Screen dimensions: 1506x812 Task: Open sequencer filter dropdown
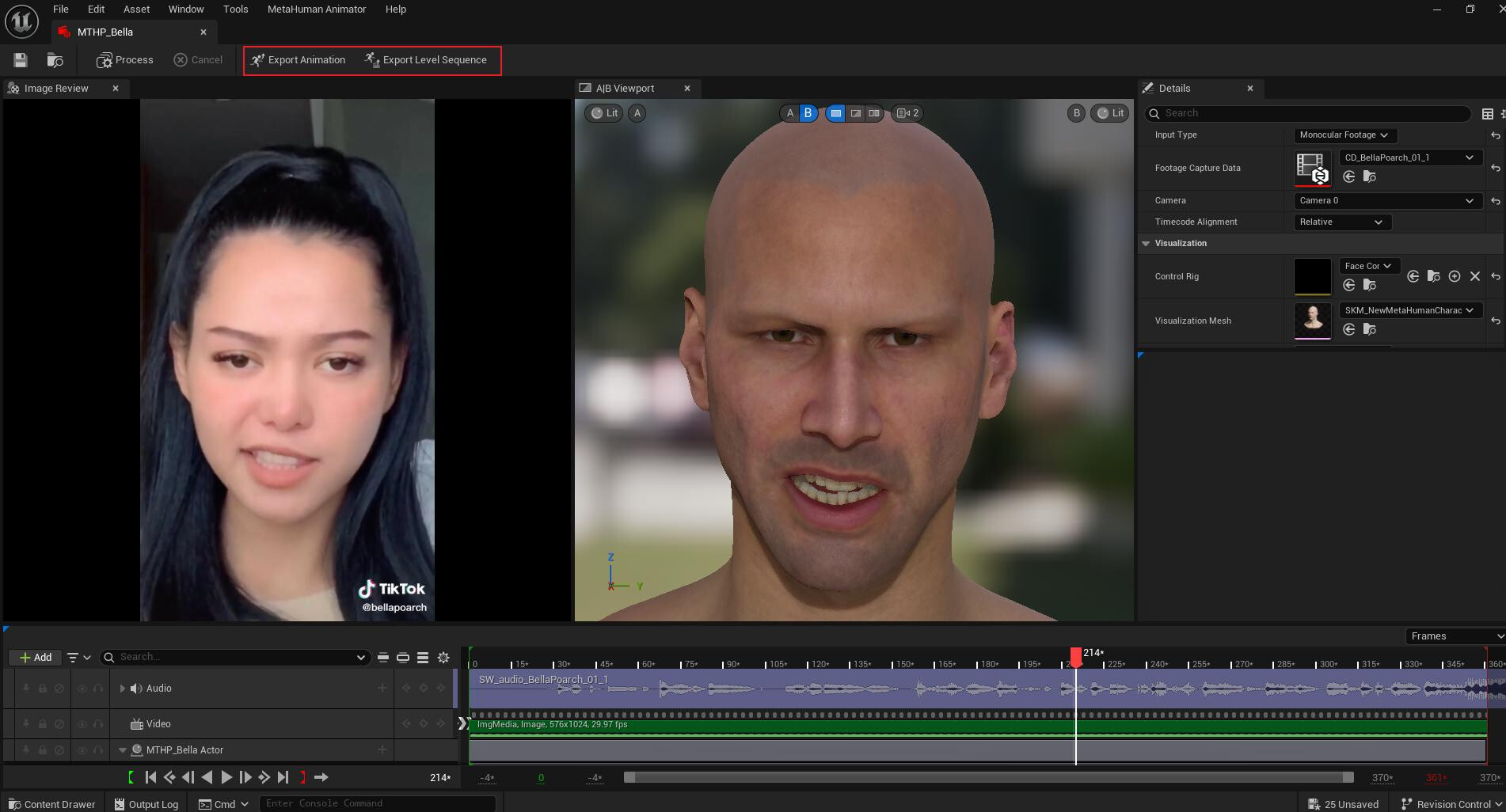point(78,658)
